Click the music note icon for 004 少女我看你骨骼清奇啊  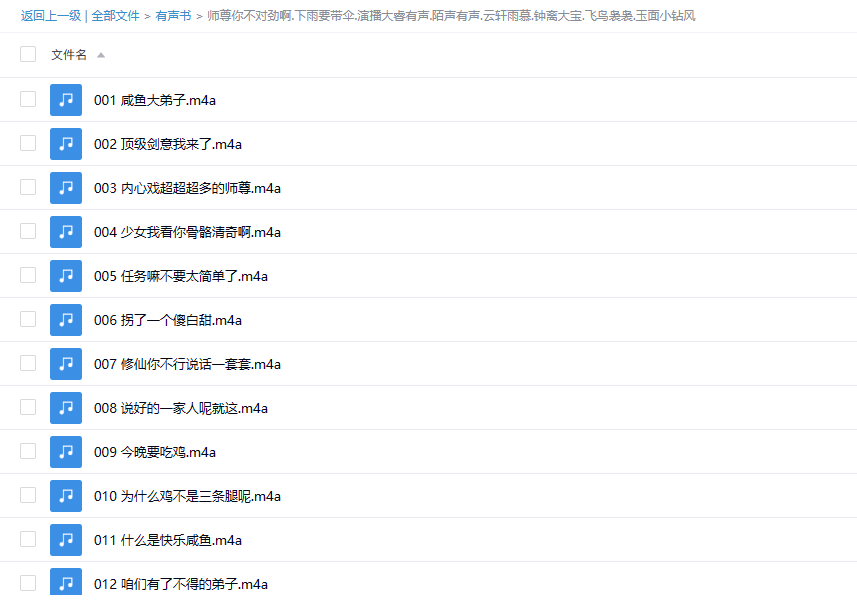[x=66, y=232]
